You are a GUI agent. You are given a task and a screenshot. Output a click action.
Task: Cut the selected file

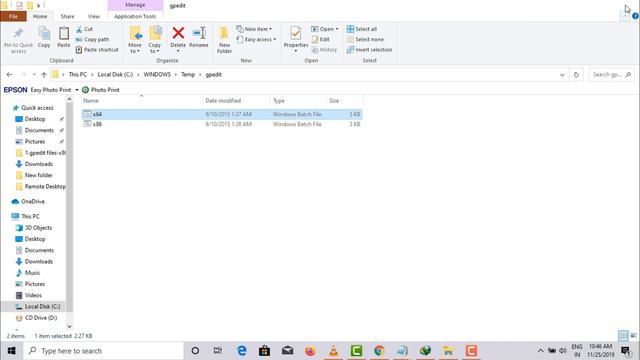(84, 29)
